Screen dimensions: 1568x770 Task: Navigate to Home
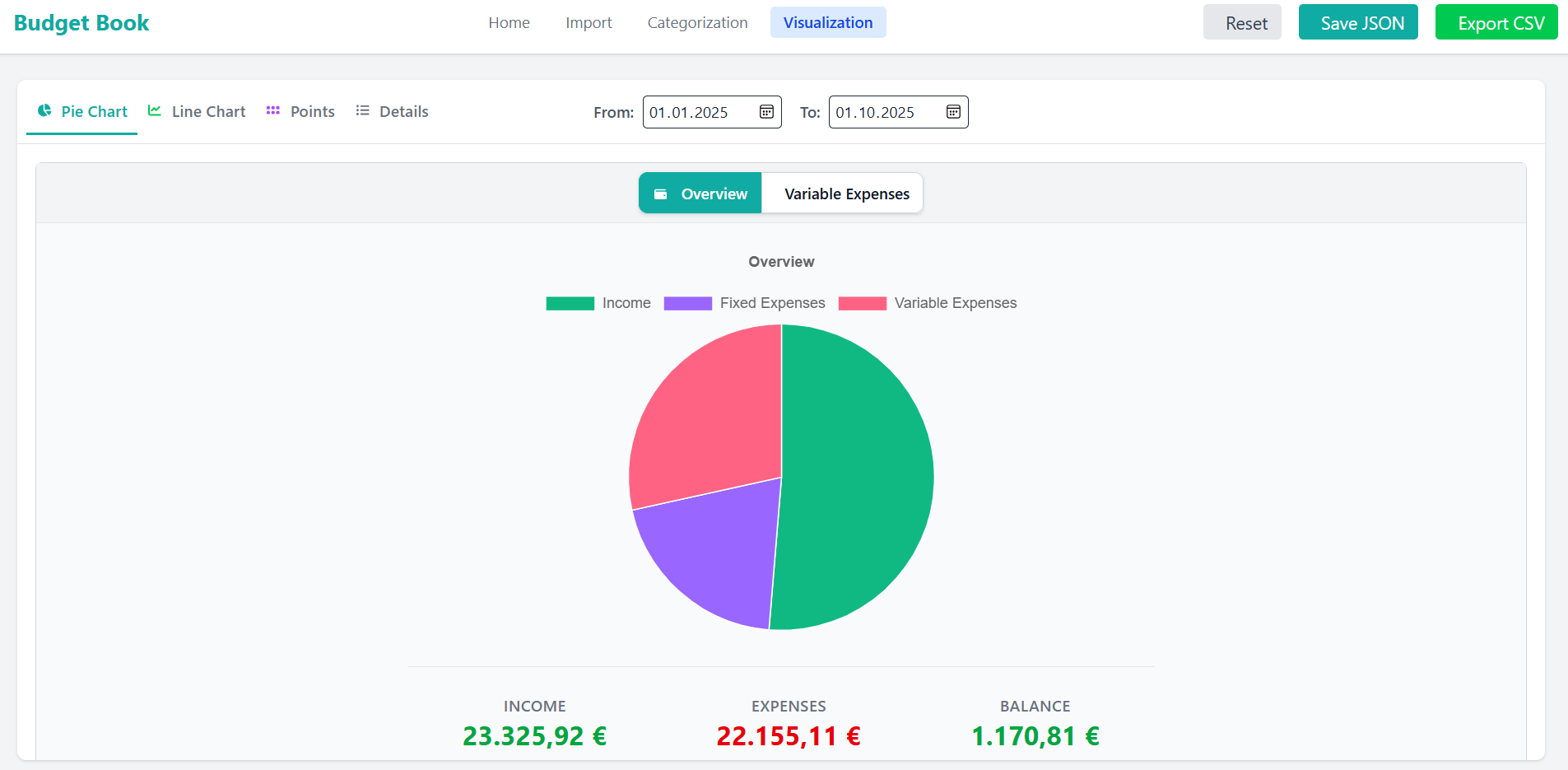coord(509,23)
